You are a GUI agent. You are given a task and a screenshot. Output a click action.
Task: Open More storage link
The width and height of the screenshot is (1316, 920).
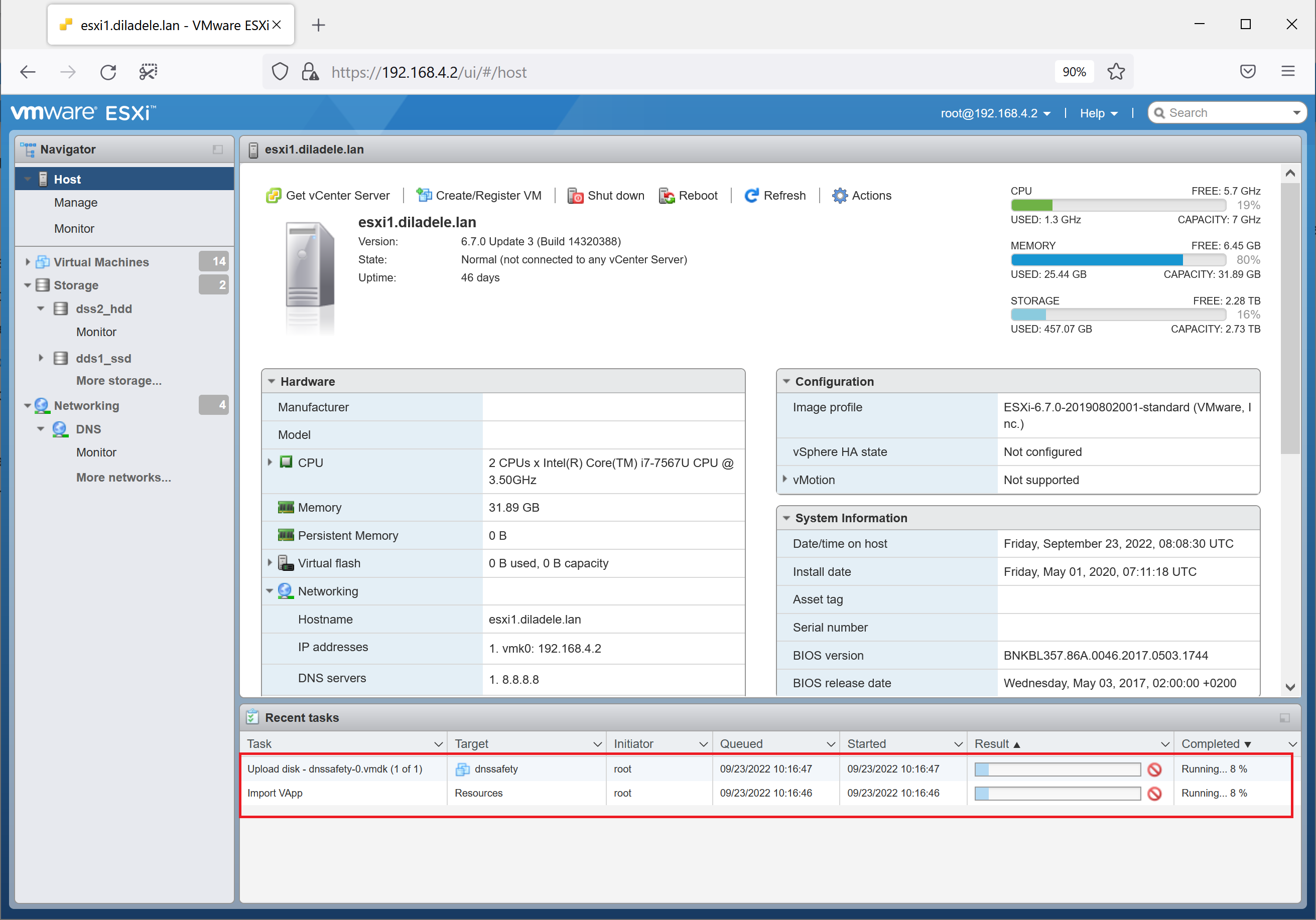pos(118,381)
